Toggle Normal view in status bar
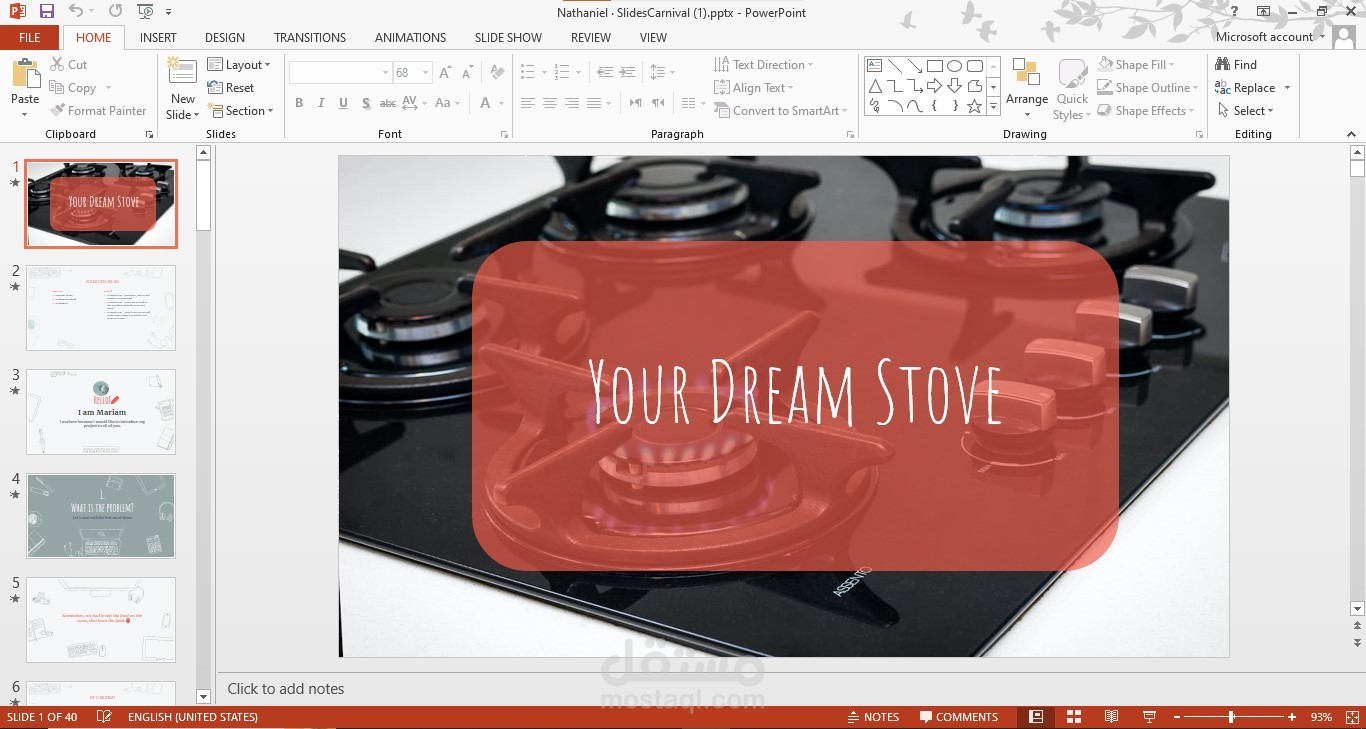1366x729 pixels. [x=1036, y=717]
